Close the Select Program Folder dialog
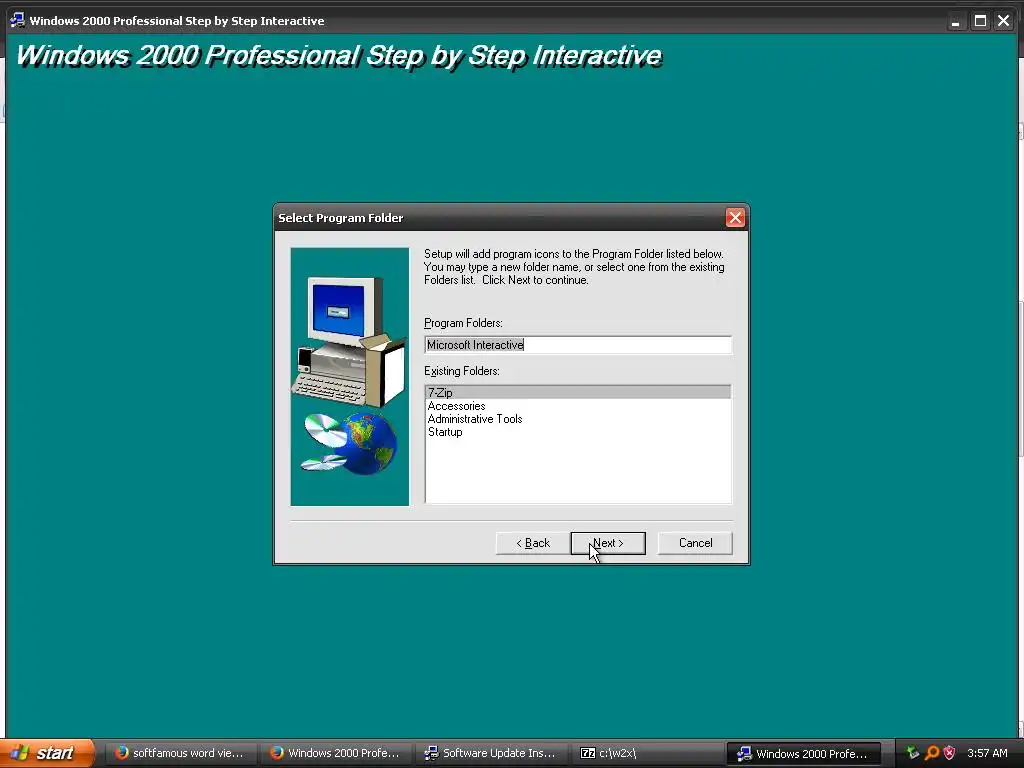This screenshot has height=768, width=1024. (735, 217)
